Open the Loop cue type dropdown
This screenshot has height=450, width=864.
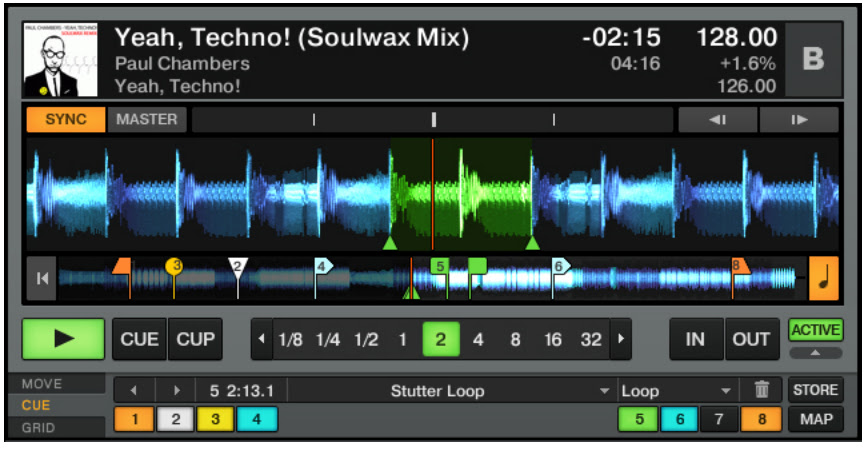point(678,391)
